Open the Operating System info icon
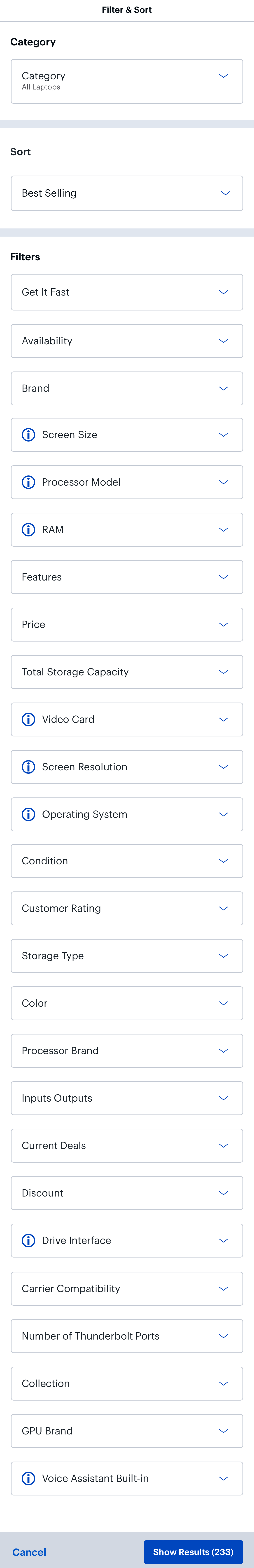Screen dimensions: 254x1568 point(28,814)
